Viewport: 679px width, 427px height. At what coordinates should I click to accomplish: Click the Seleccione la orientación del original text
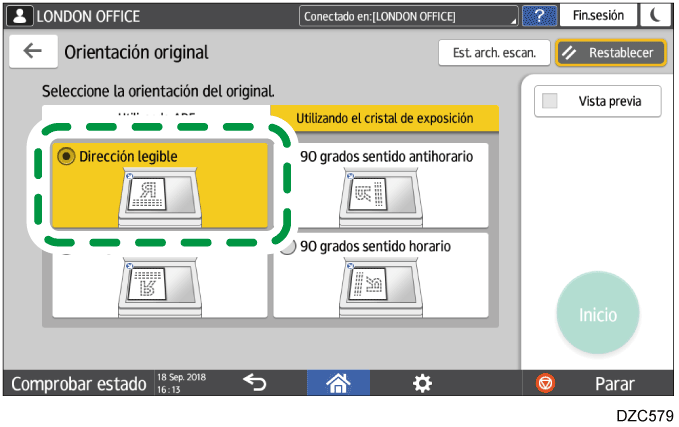[x=158, y=91]
